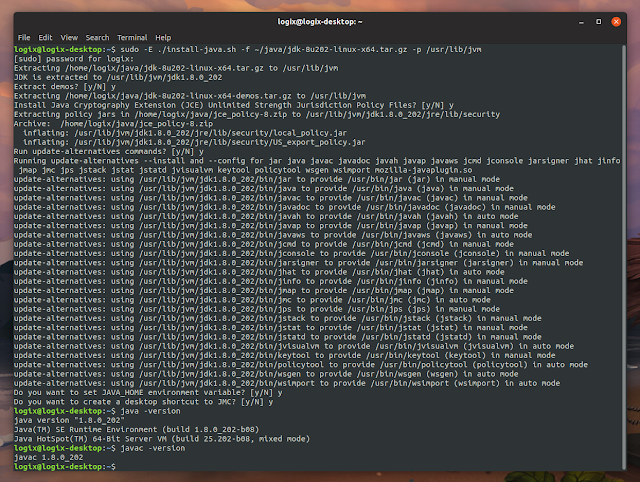Click the '[sudo] password for logix:' line
640x482 pixels.
click(x=74, y=59)
